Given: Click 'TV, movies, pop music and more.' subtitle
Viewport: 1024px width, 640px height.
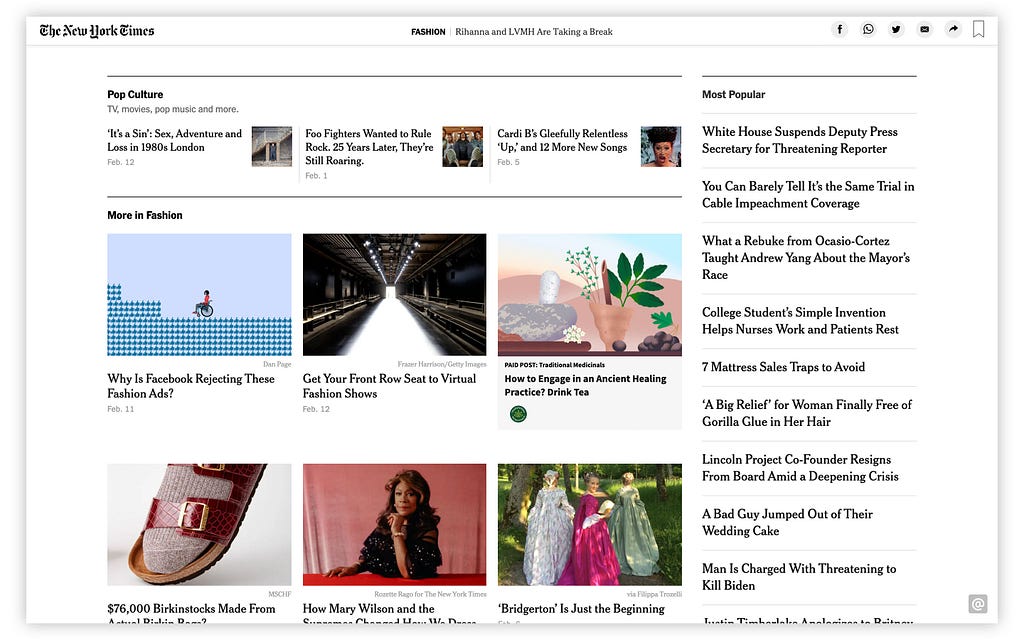Looking at the screenshot, I should [173, 109].
